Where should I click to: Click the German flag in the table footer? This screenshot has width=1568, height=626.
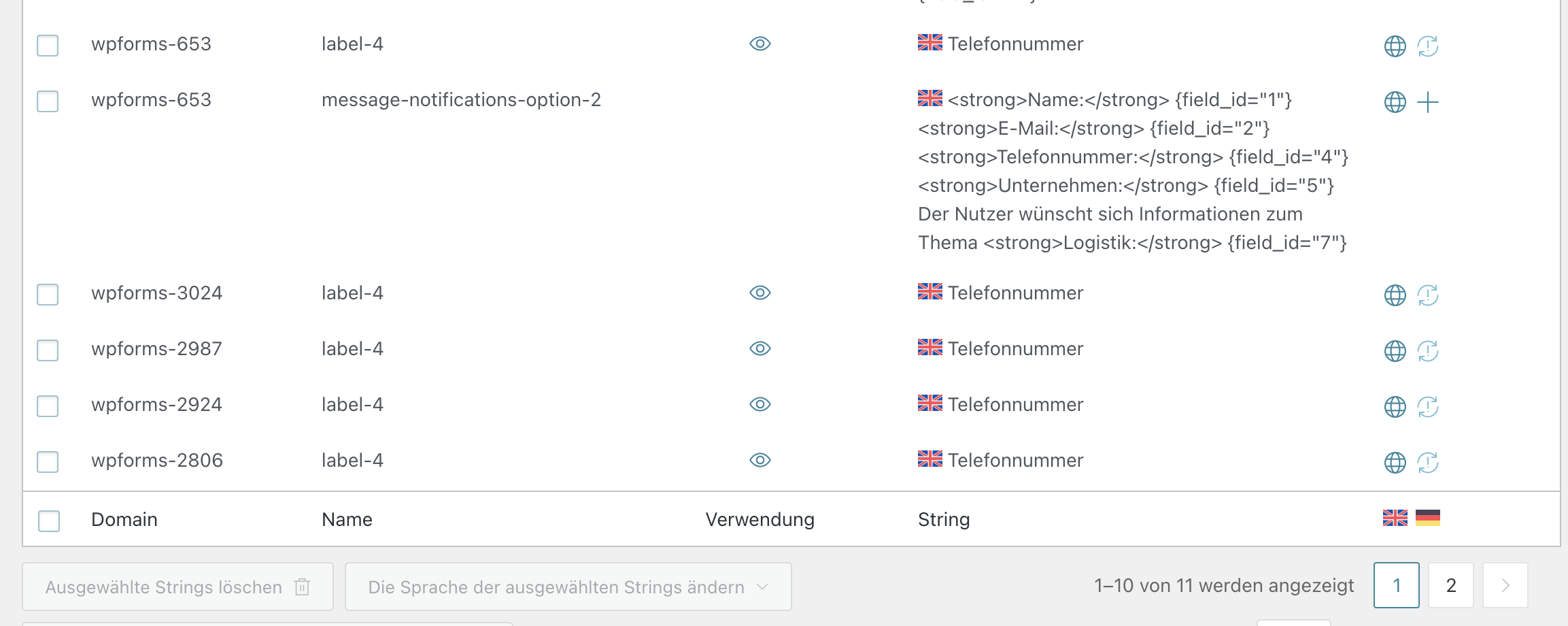1428,518
